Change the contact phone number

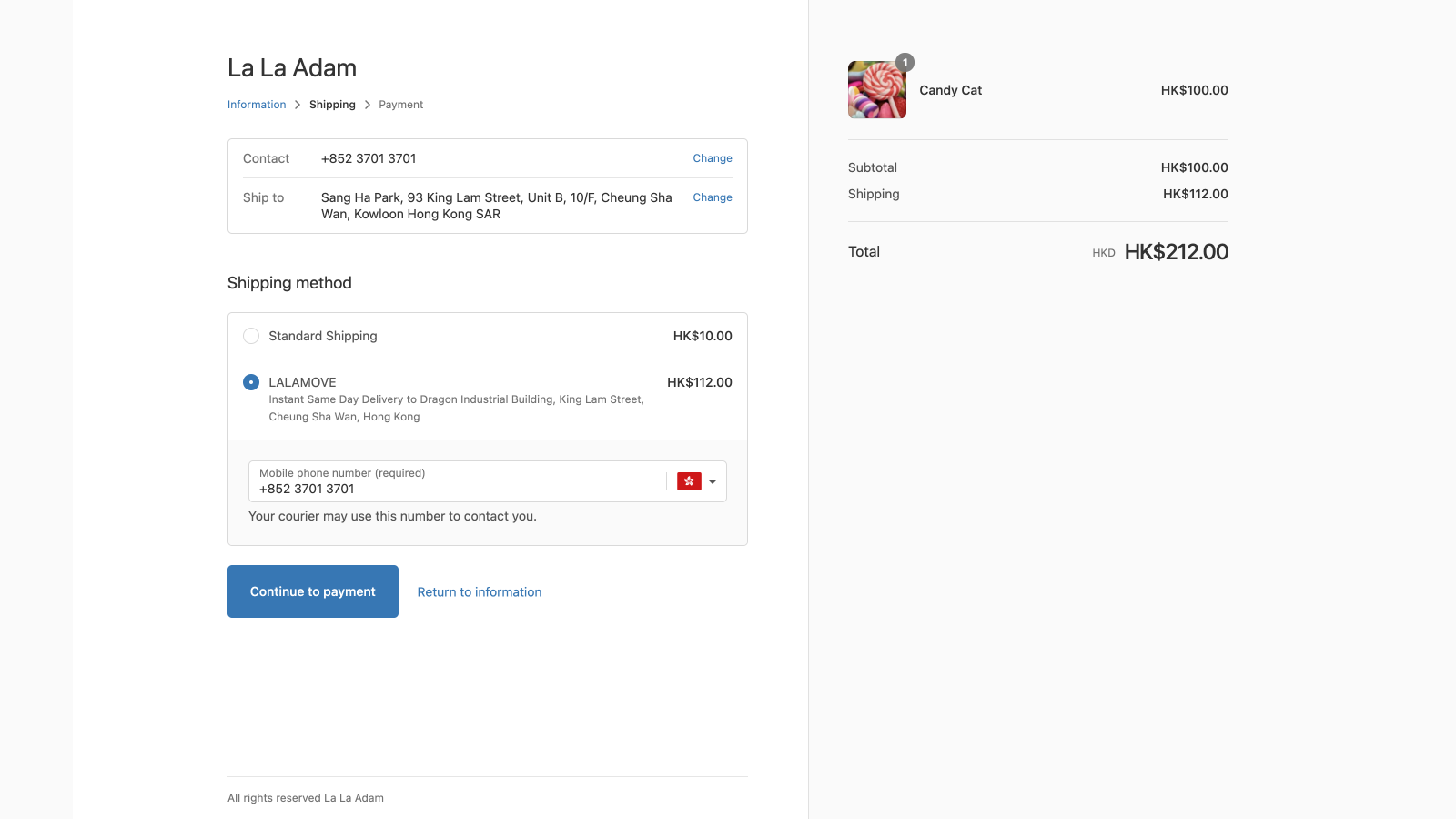tap(712, 158)
